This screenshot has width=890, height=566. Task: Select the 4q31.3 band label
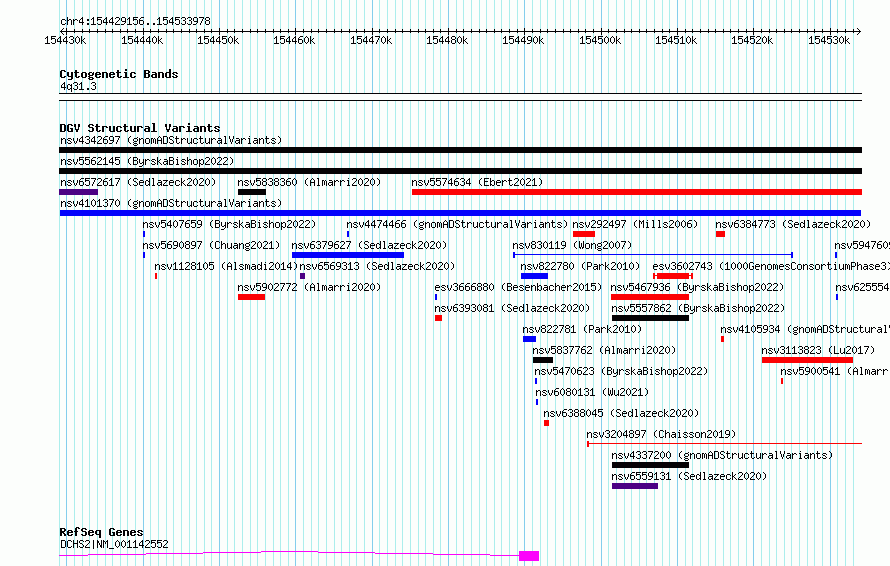[78, 87]
